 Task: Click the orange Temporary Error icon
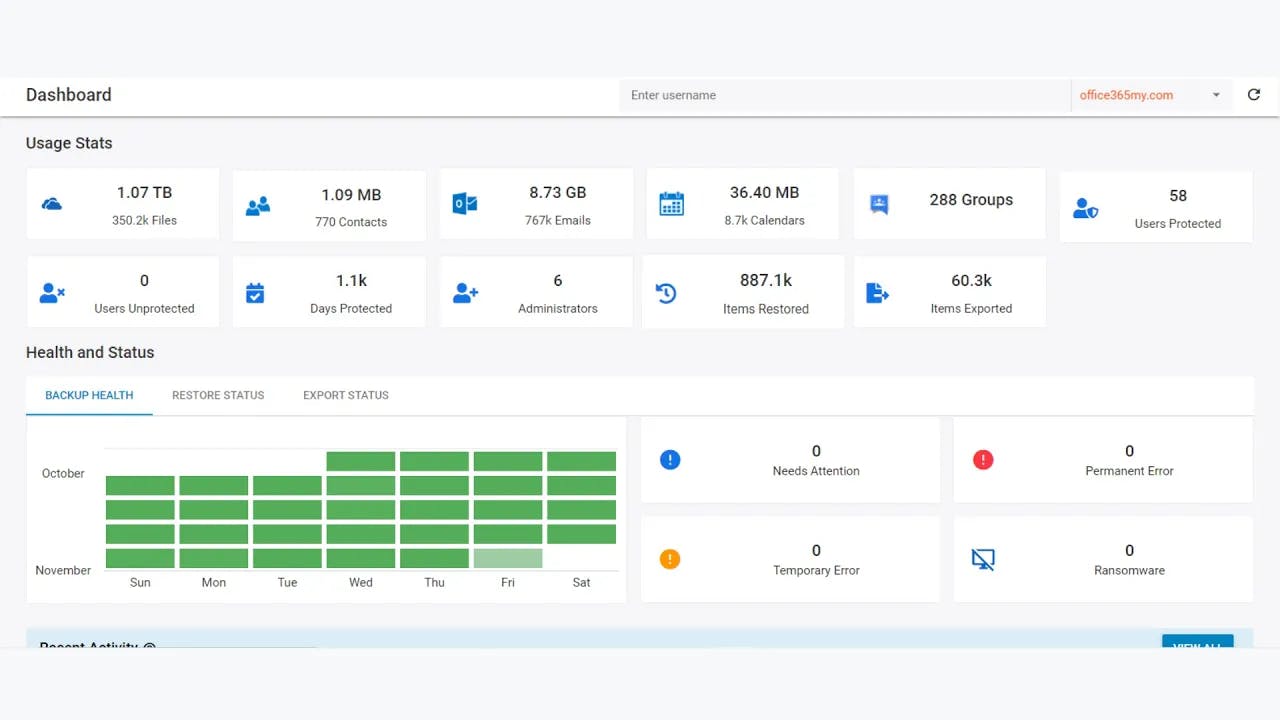(670, 558)
